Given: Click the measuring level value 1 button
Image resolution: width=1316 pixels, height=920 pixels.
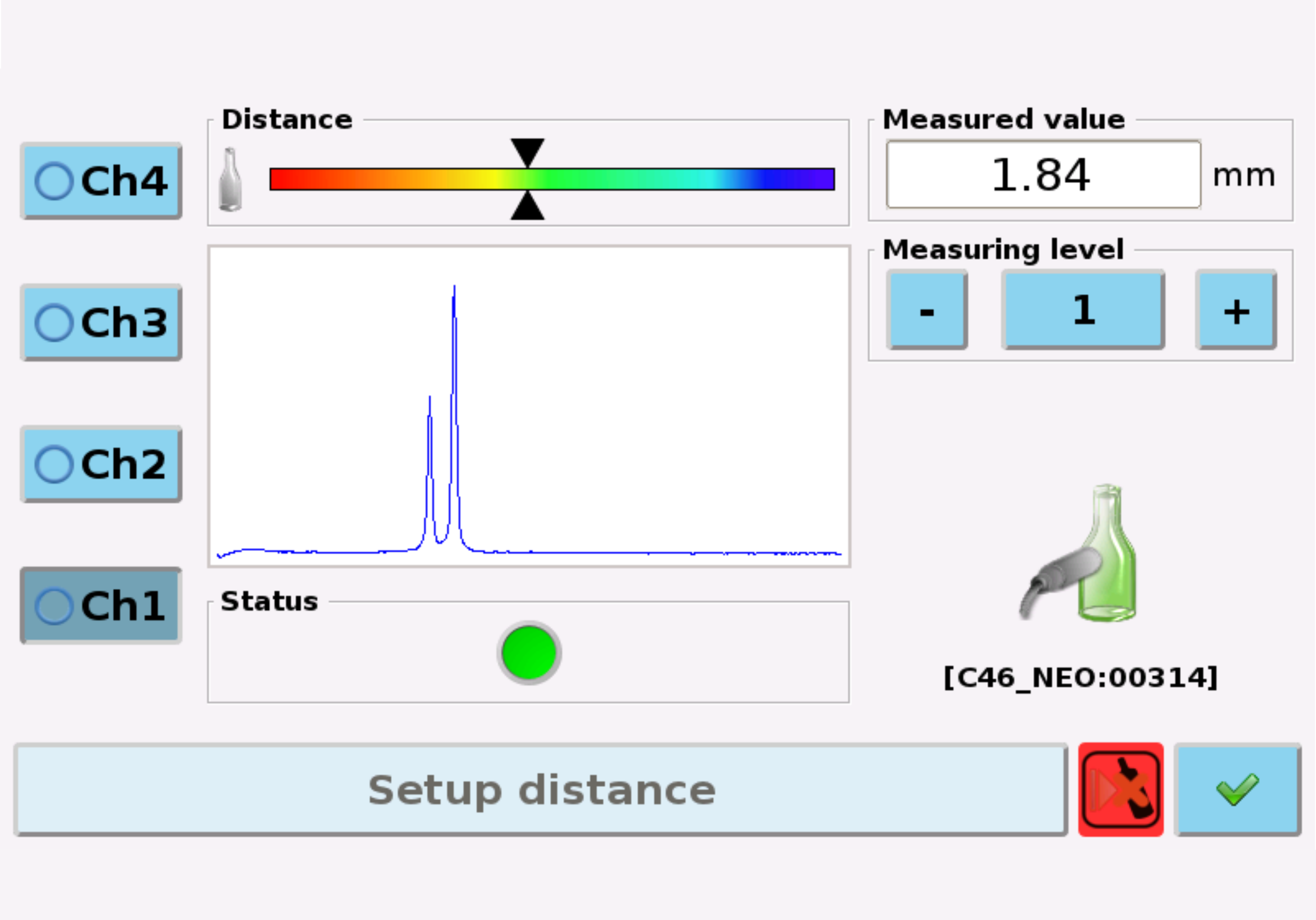Looking at the screenshot, I should tap(1083, 310).
